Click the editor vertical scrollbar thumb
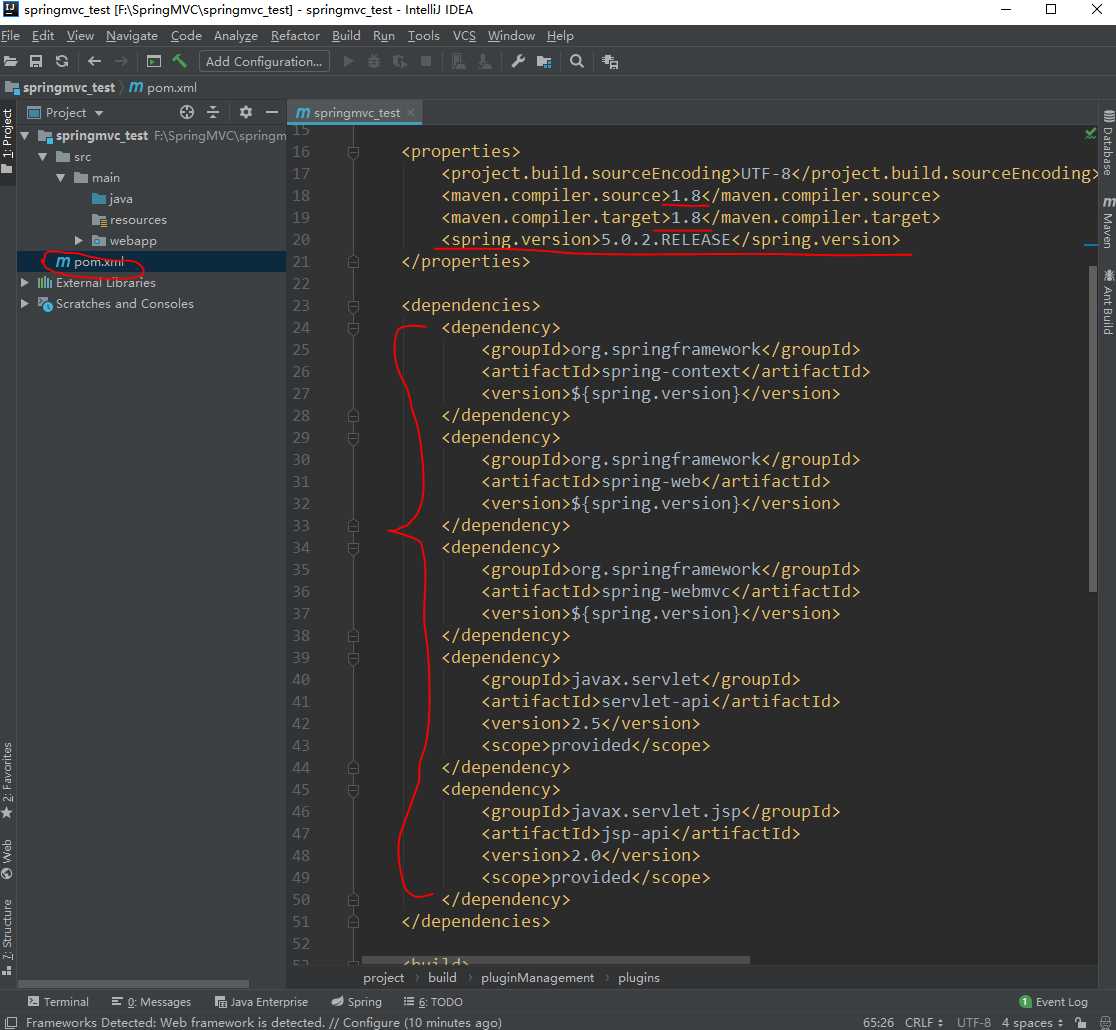 (x=1093, y=427)
